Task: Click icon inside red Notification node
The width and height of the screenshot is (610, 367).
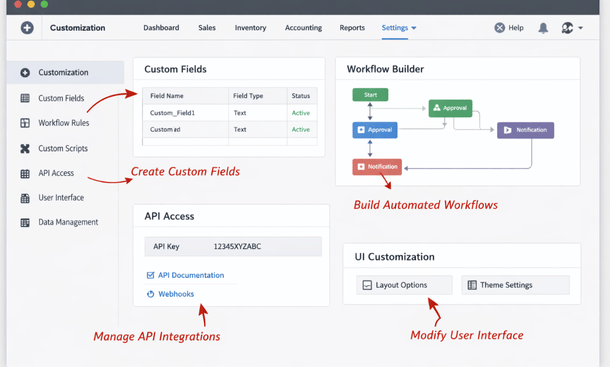Action: pyautogui.click(x=361, y=167)
